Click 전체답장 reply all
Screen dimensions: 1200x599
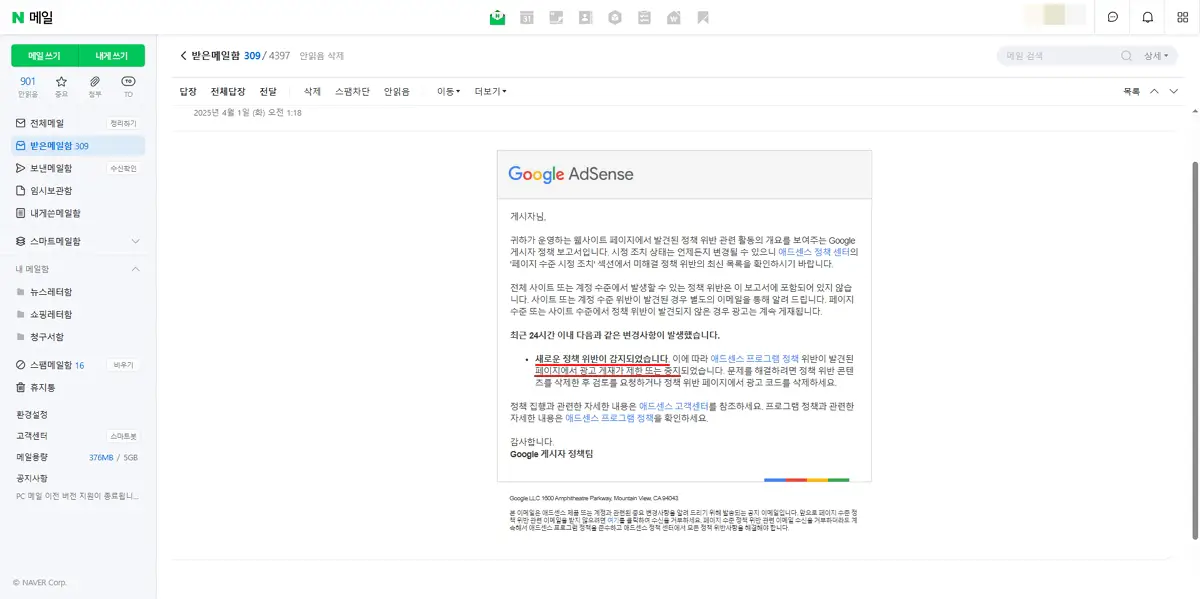point(227,91)
